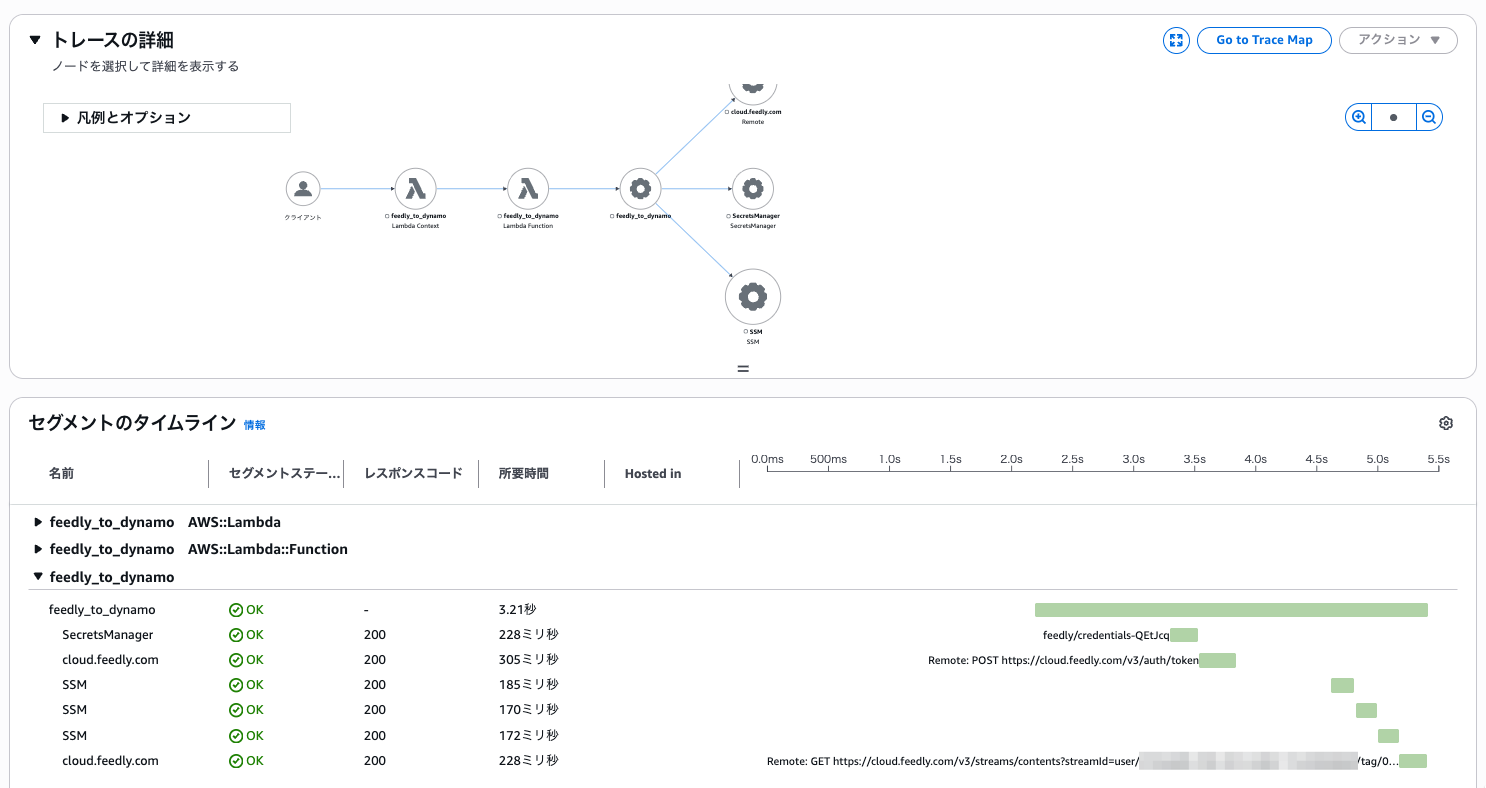1486x788 pixels.
Task: Click the zoom out magnifier icon
Action: click(1429, 117)
